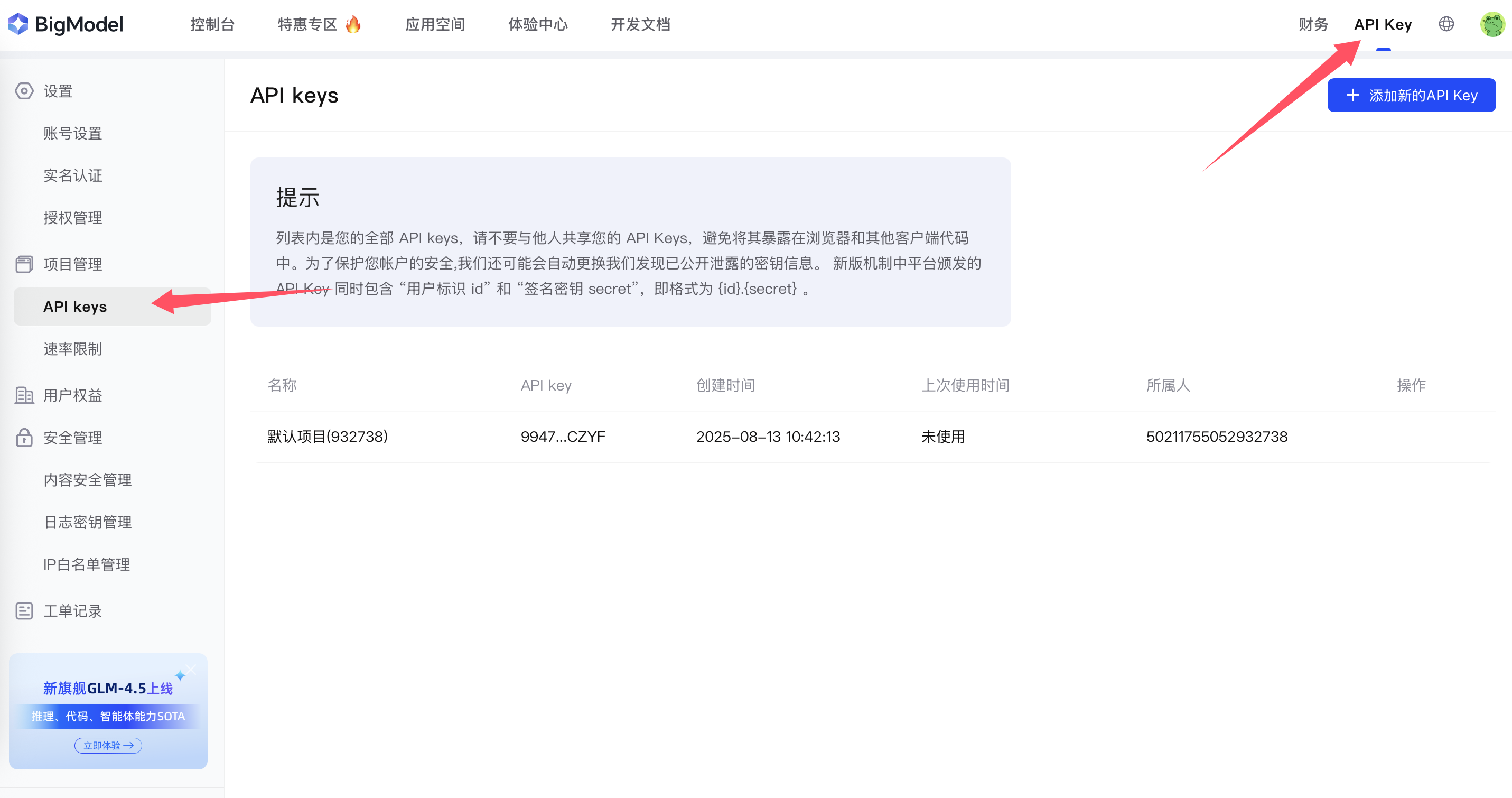Screen dimensions: 1512x798
Task: Click 立即体验 button on promo banner
Action: [108, 745]
